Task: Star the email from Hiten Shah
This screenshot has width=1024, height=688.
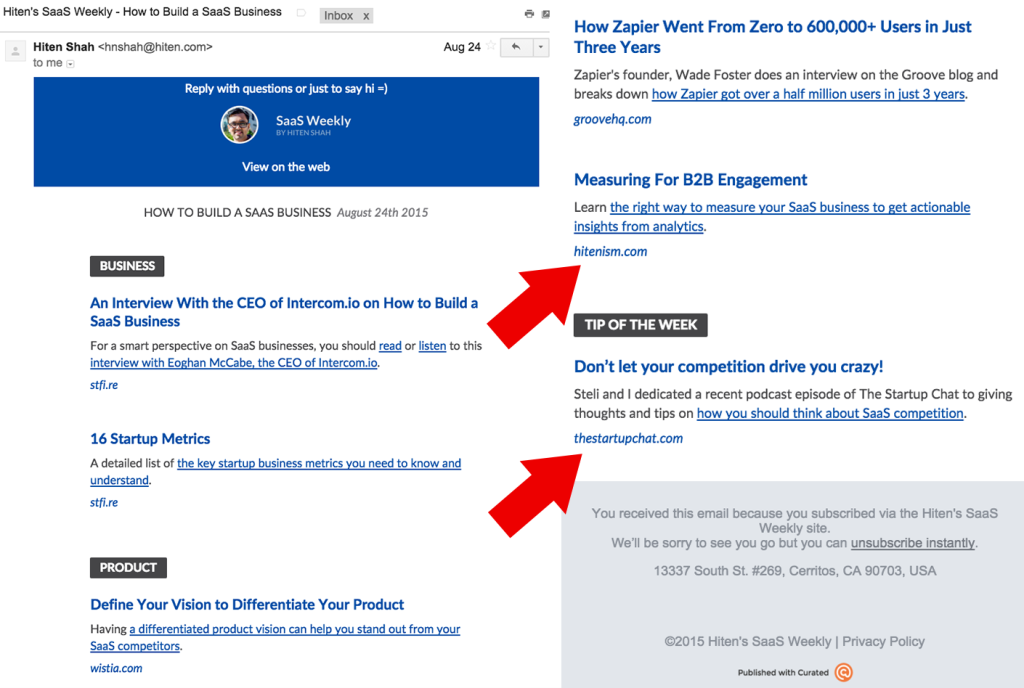Action: point(490,46)
